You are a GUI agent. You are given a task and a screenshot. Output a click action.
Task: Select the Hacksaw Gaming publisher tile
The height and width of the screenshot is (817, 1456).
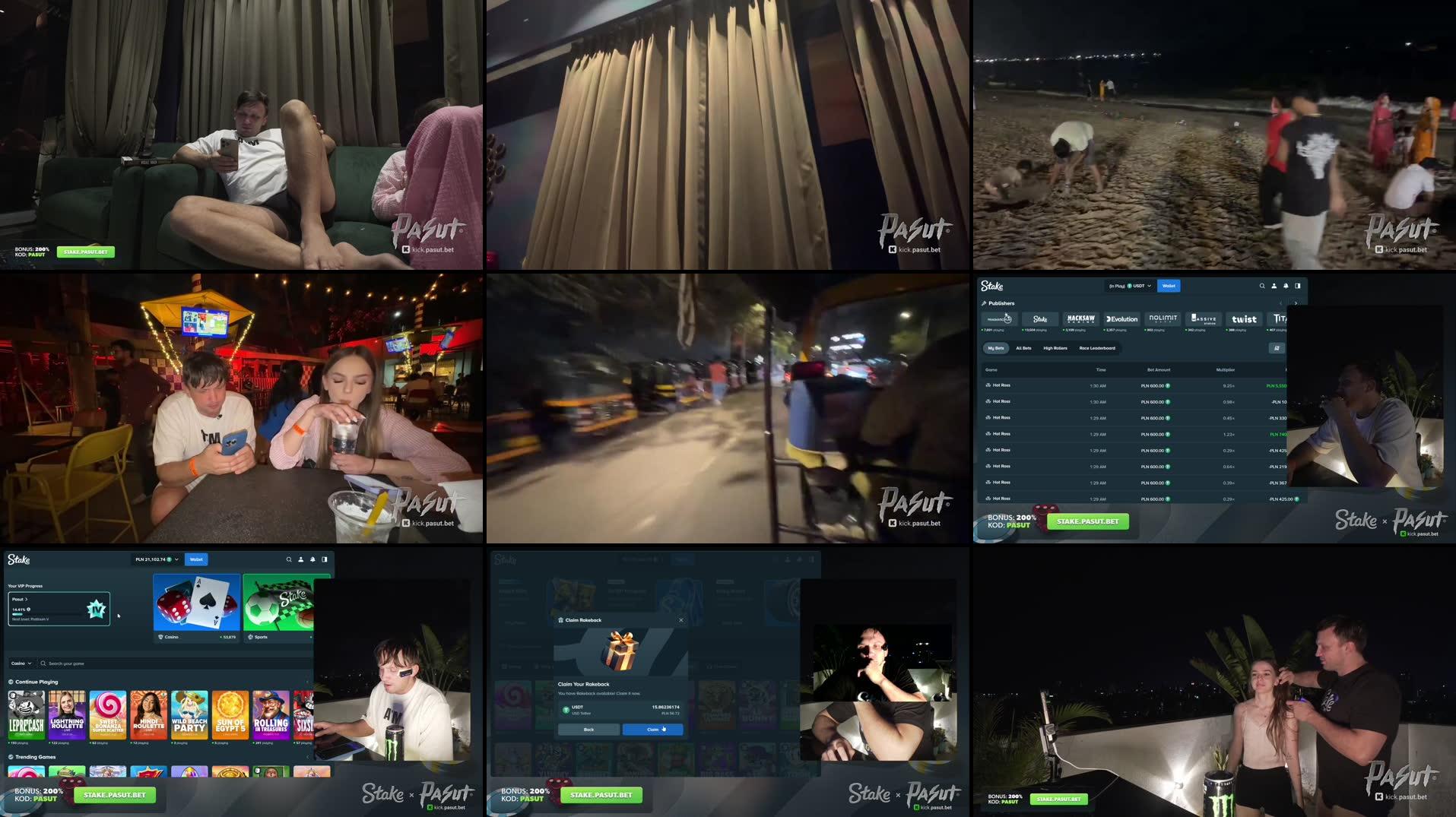pyautogui.click(x=1081, y=319)
